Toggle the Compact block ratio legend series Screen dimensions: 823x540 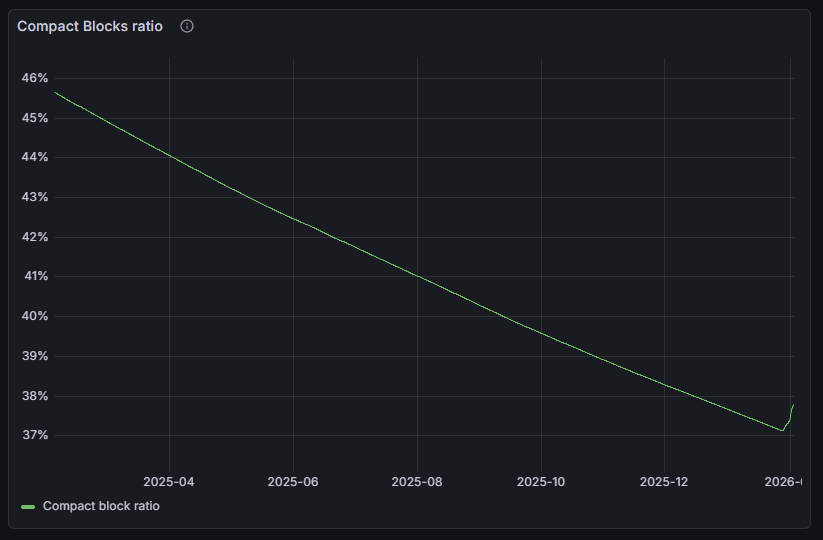point(101,506)
